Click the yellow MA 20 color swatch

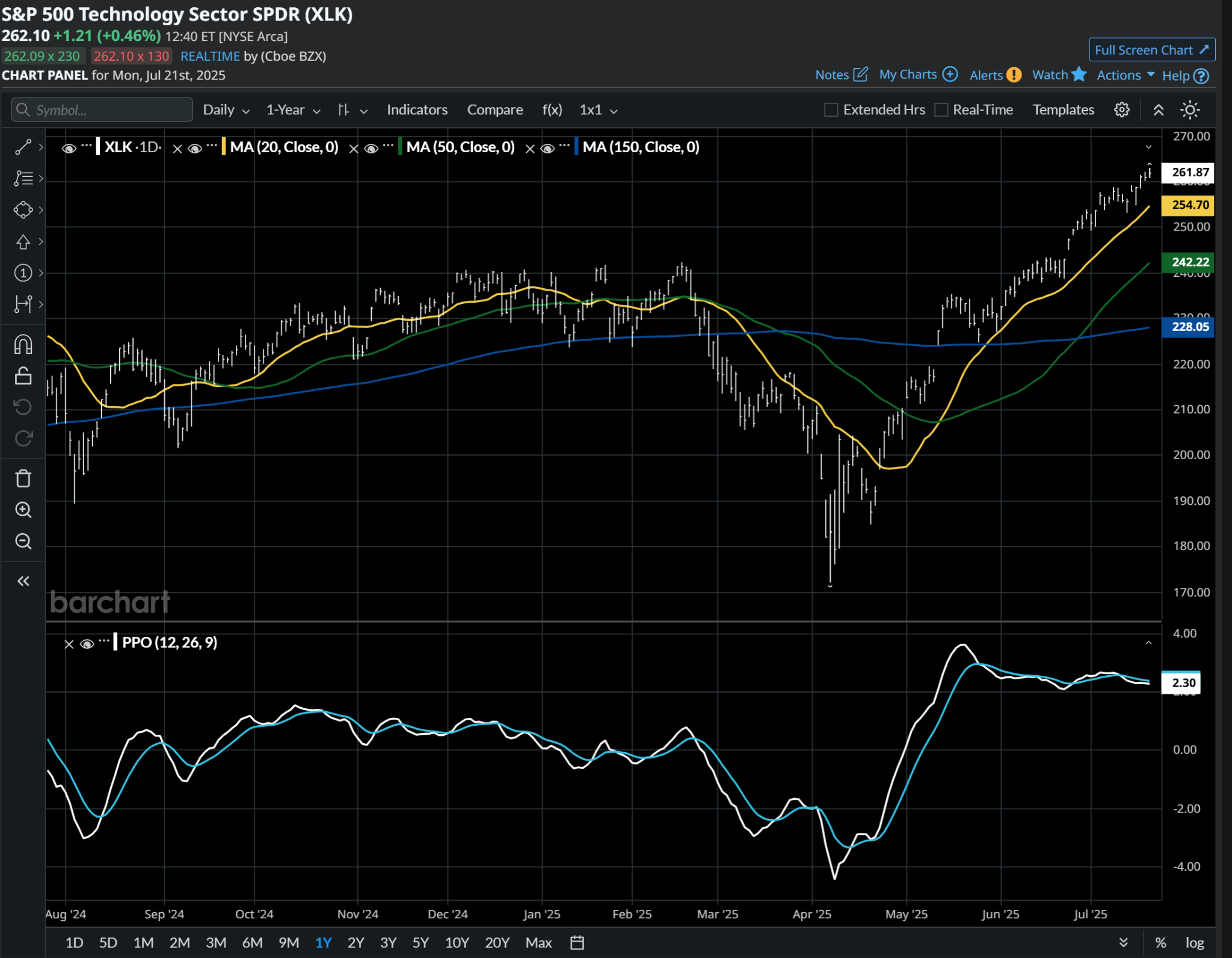[224, 147]
